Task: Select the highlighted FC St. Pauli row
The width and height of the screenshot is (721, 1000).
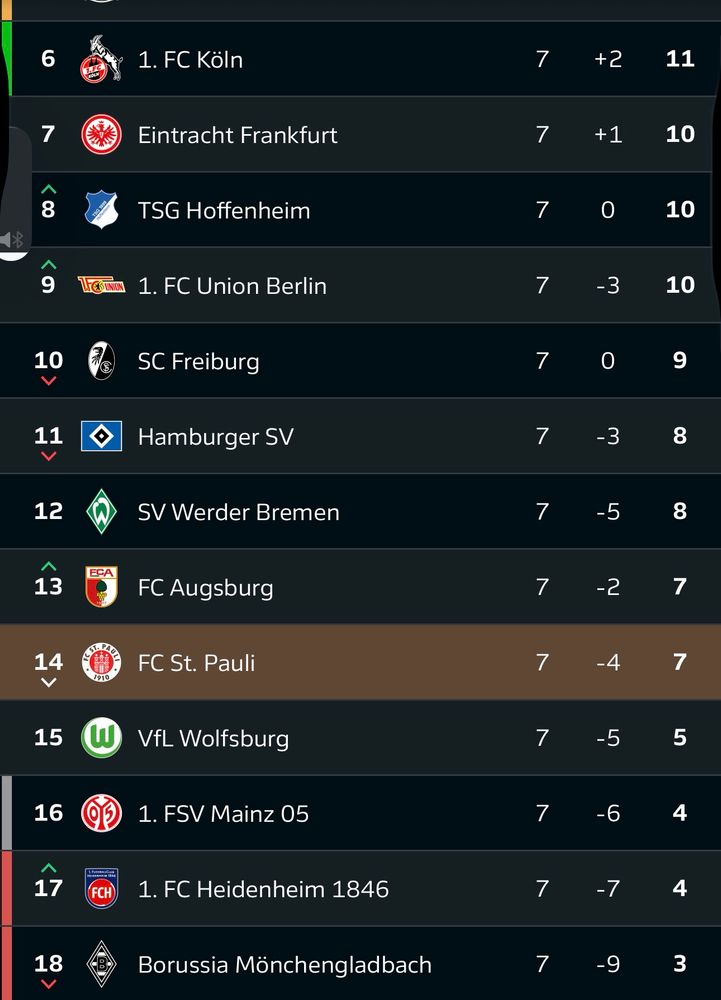Action: 360,662
